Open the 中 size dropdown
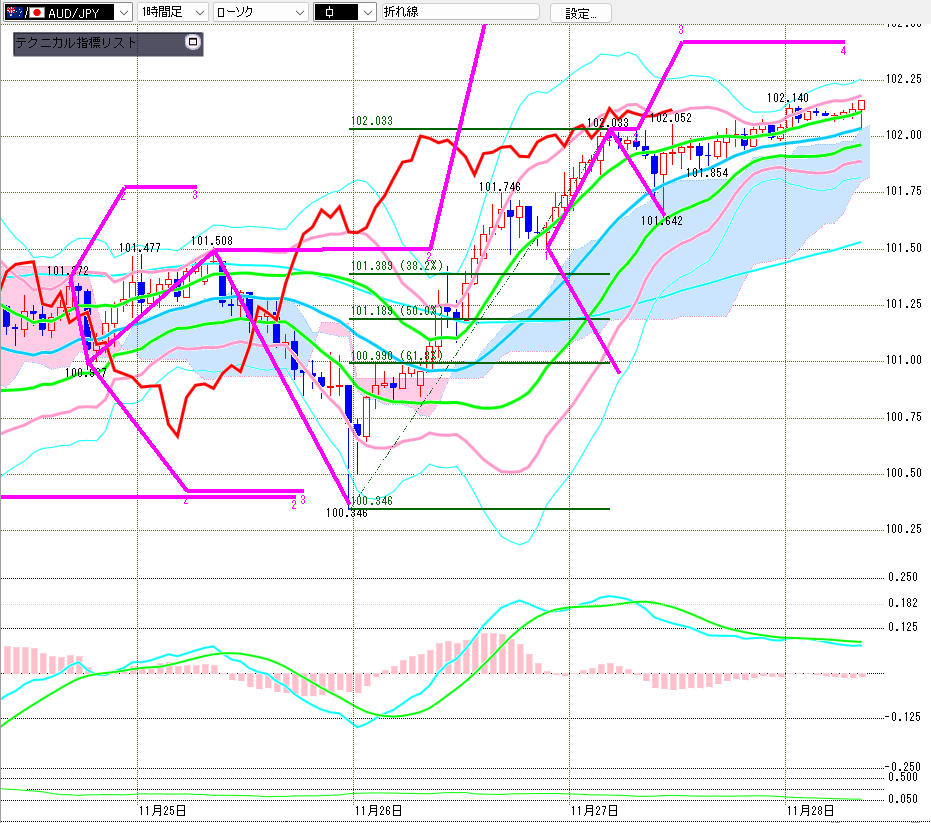This screenshot has width=931, height=823. tap(367, 12)
